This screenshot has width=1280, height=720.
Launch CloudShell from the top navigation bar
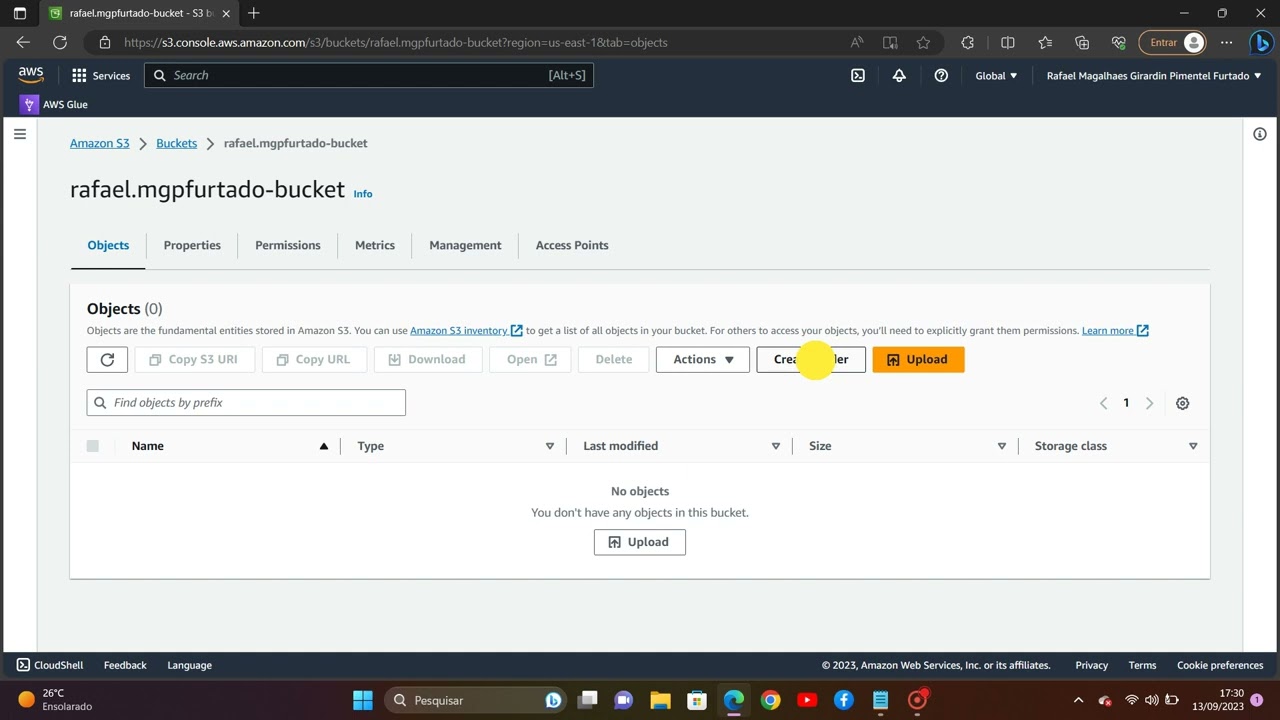point(858,75)
